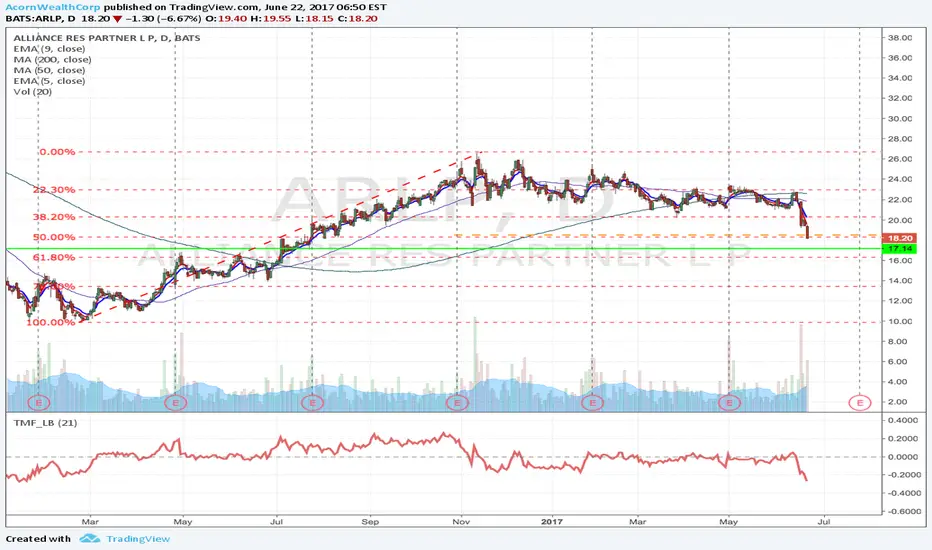The image size is (932, 550).
Task: Click the green 17.14 price level label
Action: 900,249
